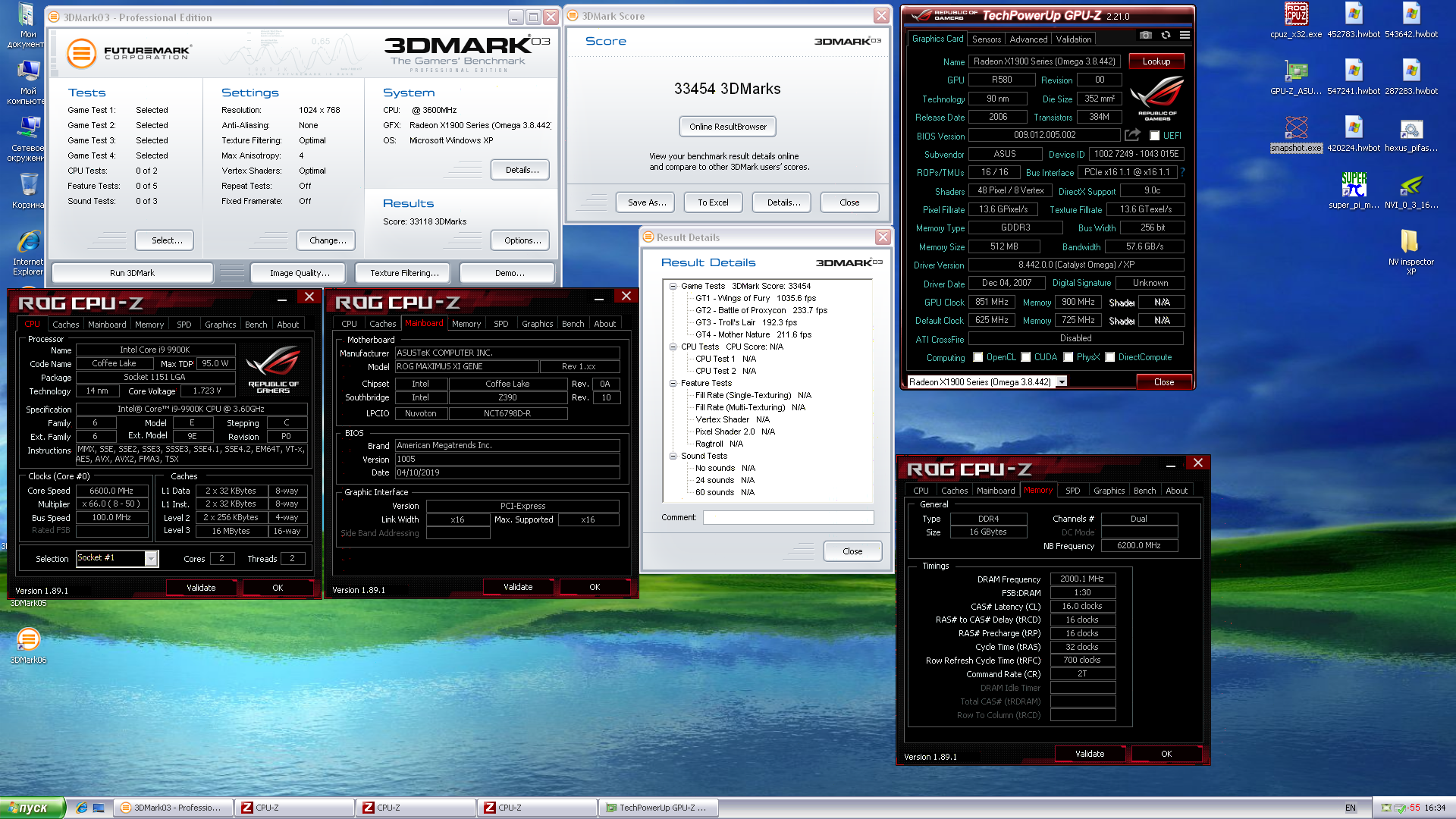Collapse the Feature Tests tree node
1456x819 pixels.
[x=673, y=383]
